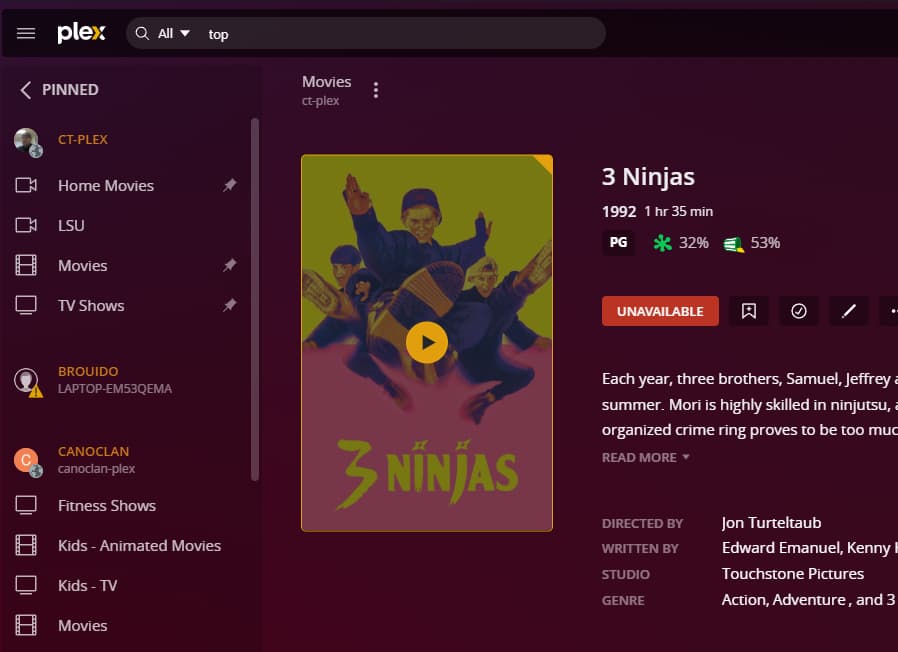Open the TV Shows library
The height and width of the screenshot is (652, 898).
tap(91, 306)
